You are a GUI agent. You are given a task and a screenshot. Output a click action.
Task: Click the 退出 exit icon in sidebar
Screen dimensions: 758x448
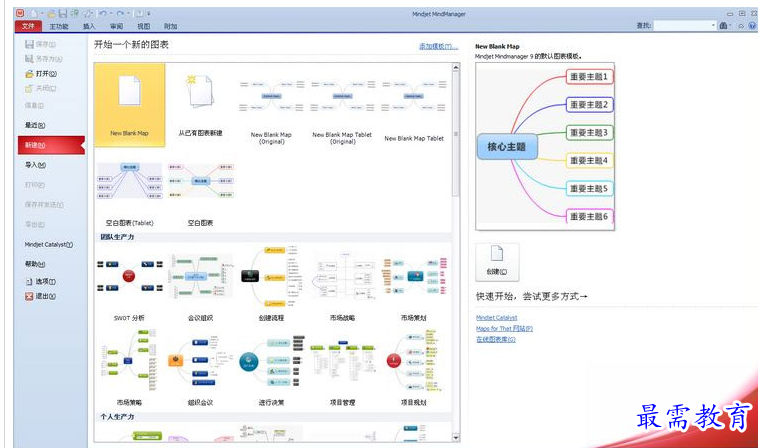point(29,296)
